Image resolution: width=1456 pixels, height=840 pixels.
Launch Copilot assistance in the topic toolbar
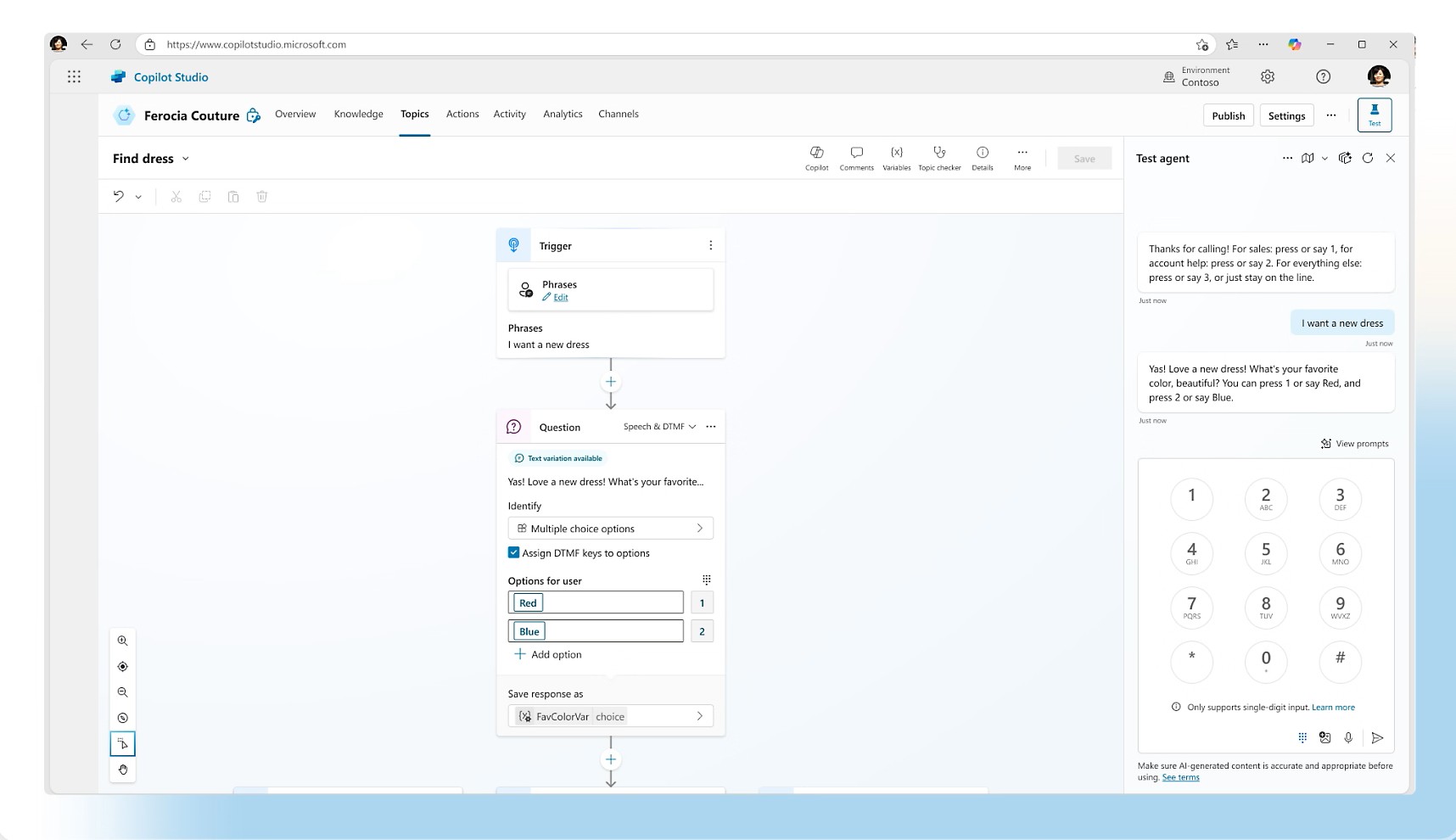tap(816, 158)
